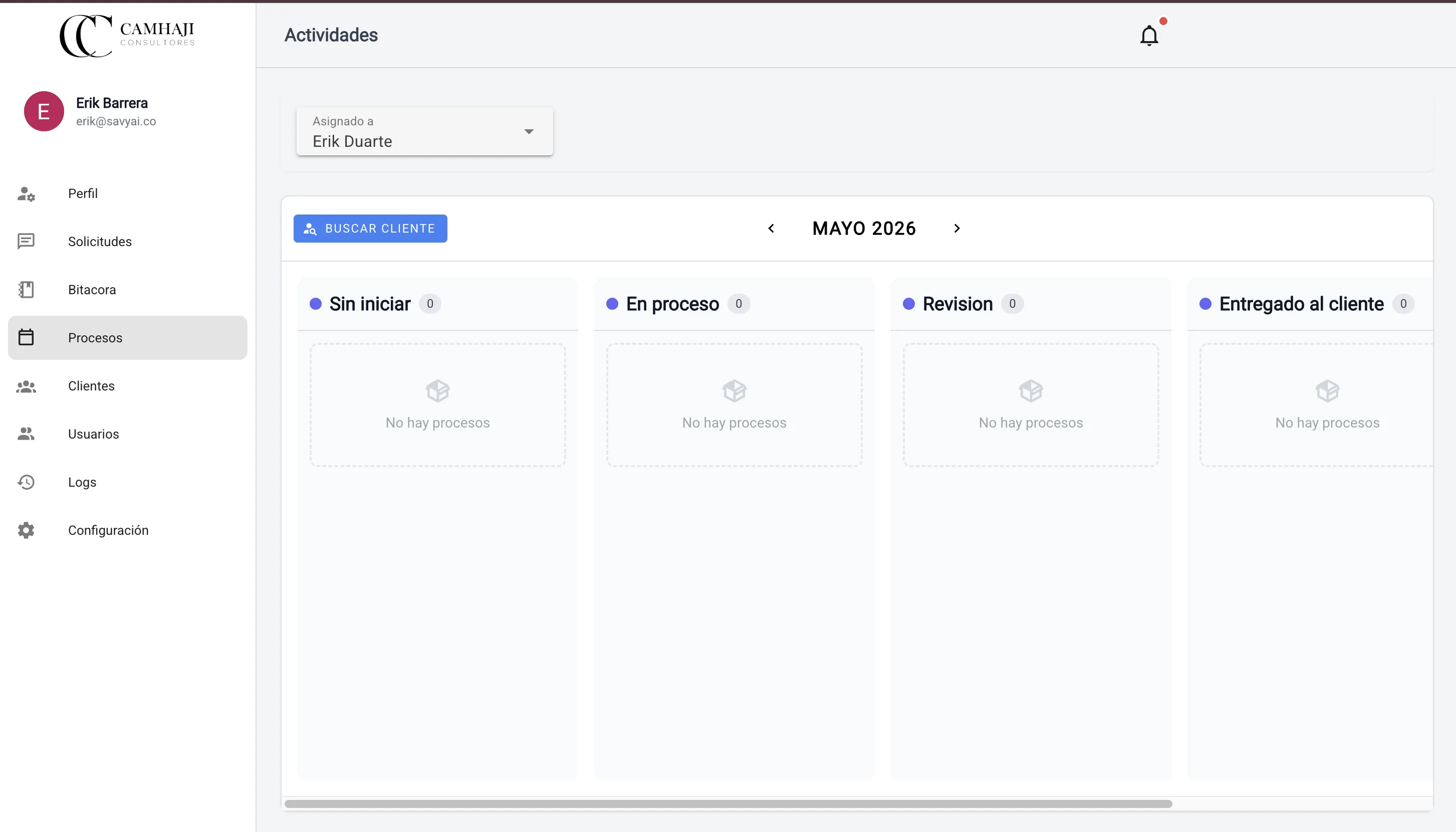Click the Sin iniciar column header
The width and height of the screenshot is (1456, 832).
click(370, 304)
